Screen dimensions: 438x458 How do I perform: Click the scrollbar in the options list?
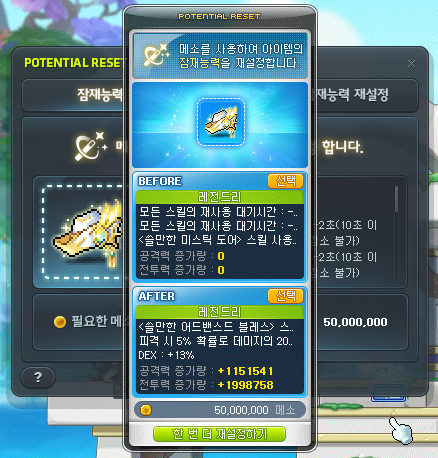click(x=396, y=199)
